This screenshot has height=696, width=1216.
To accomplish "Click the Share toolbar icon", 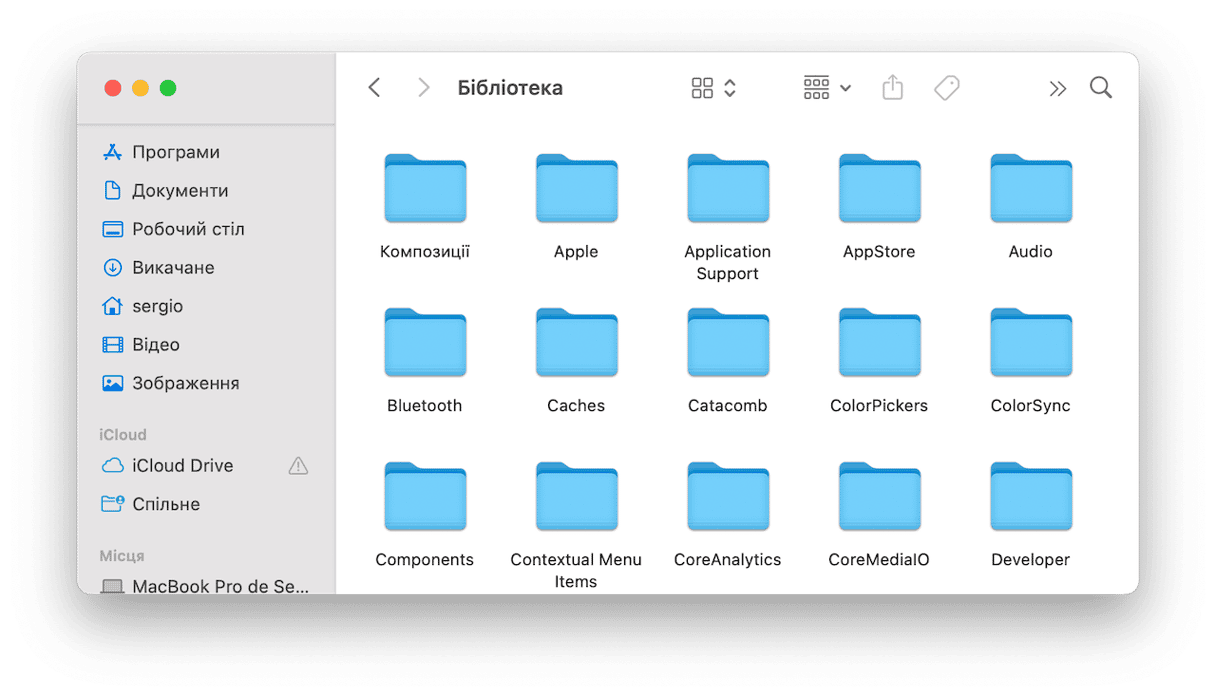I will (x=893, y=88).
